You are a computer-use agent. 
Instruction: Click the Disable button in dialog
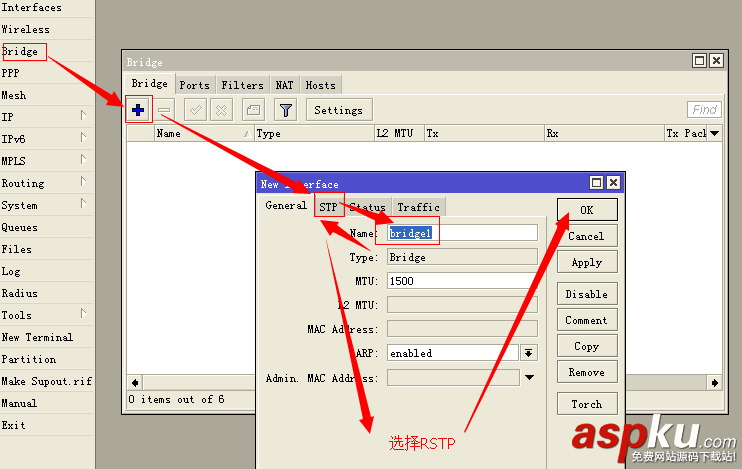pyautogui.click(x=587, y=294)
